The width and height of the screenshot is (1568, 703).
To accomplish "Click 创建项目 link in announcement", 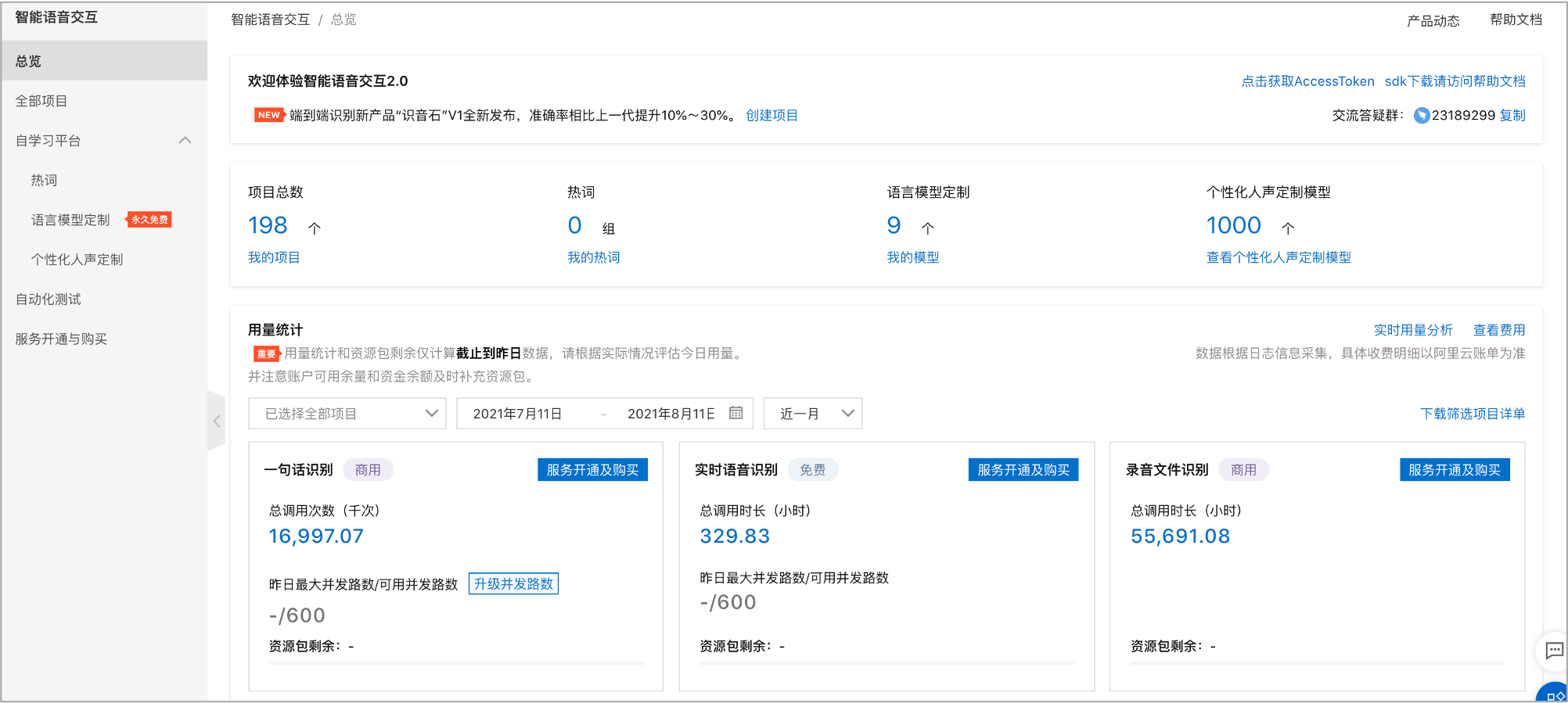I will (x=771, y=116).
